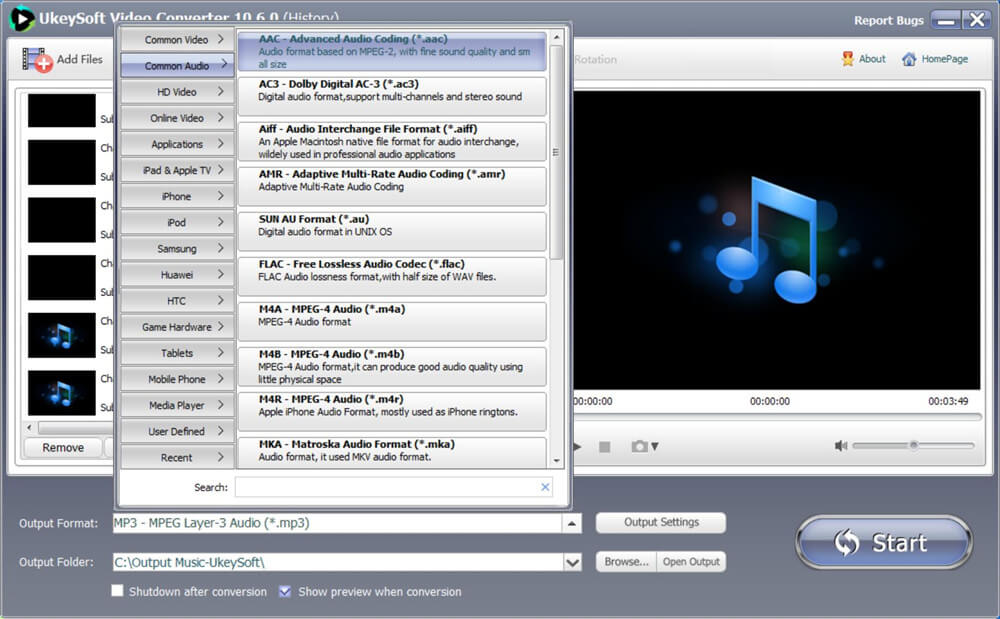Screen dimensions: 1000x619
Task: Open the iPhone format category
Action: point(177,196)
